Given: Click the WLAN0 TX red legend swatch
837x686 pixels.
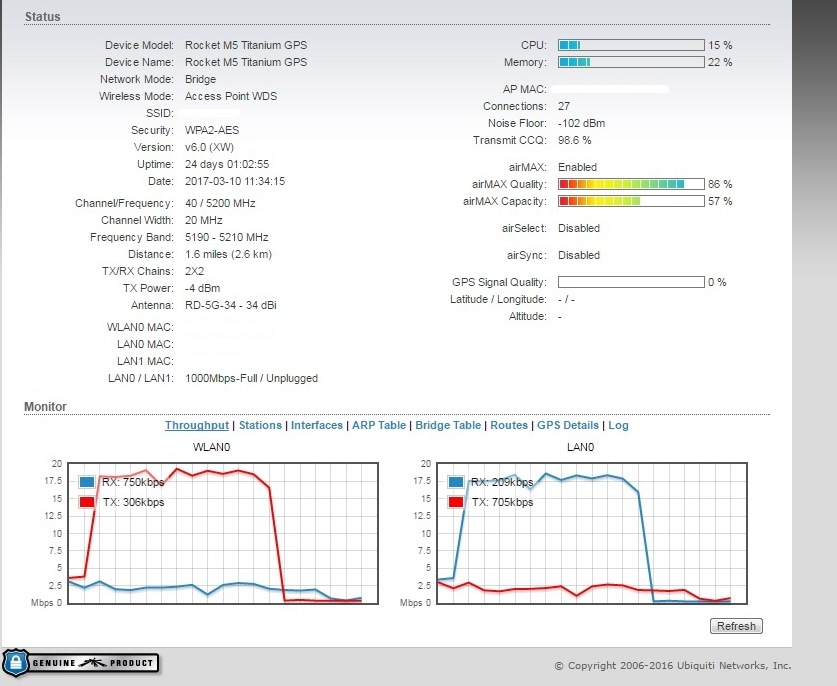Looking at the screenshot, I should tap(86, 502).
